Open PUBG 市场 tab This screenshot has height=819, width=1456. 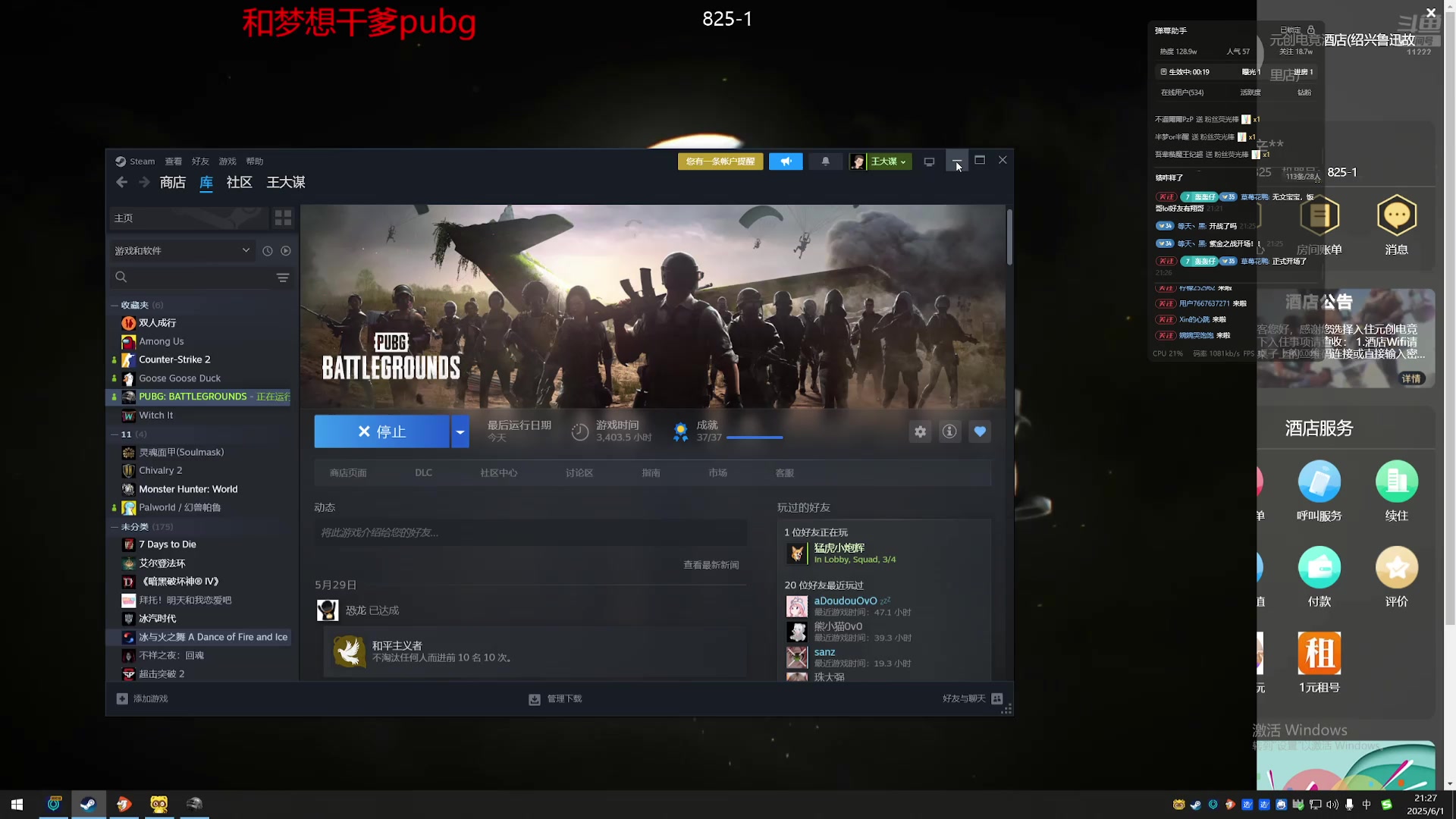click(717, 472)
